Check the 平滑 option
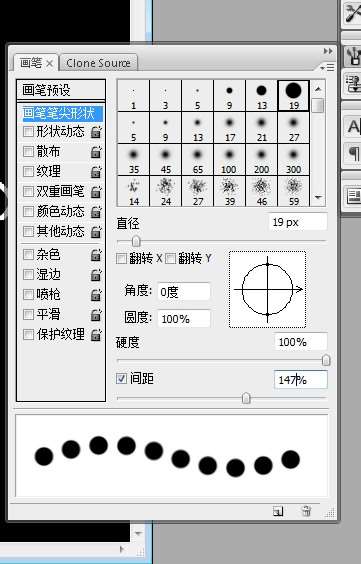This screenshot has width=361, height=564. pyautogui.click(x=28, y=315)
